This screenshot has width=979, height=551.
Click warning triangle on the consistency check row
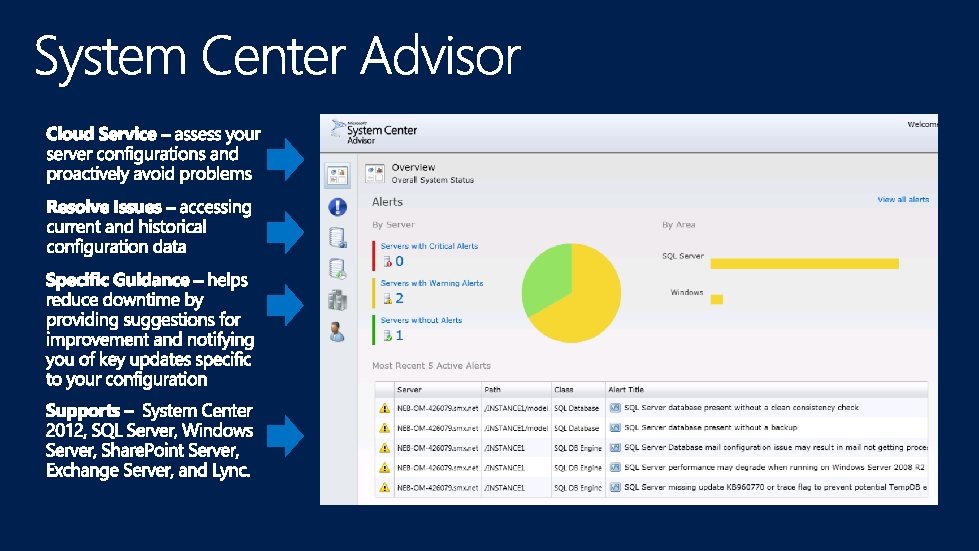point(384,408)
